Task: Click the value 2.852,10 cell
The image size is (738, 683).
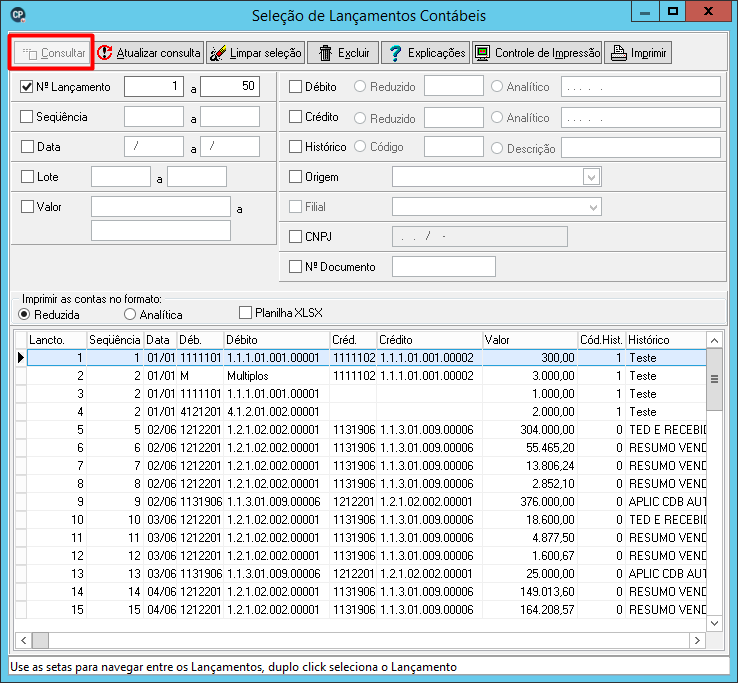Action: point(530,484)
